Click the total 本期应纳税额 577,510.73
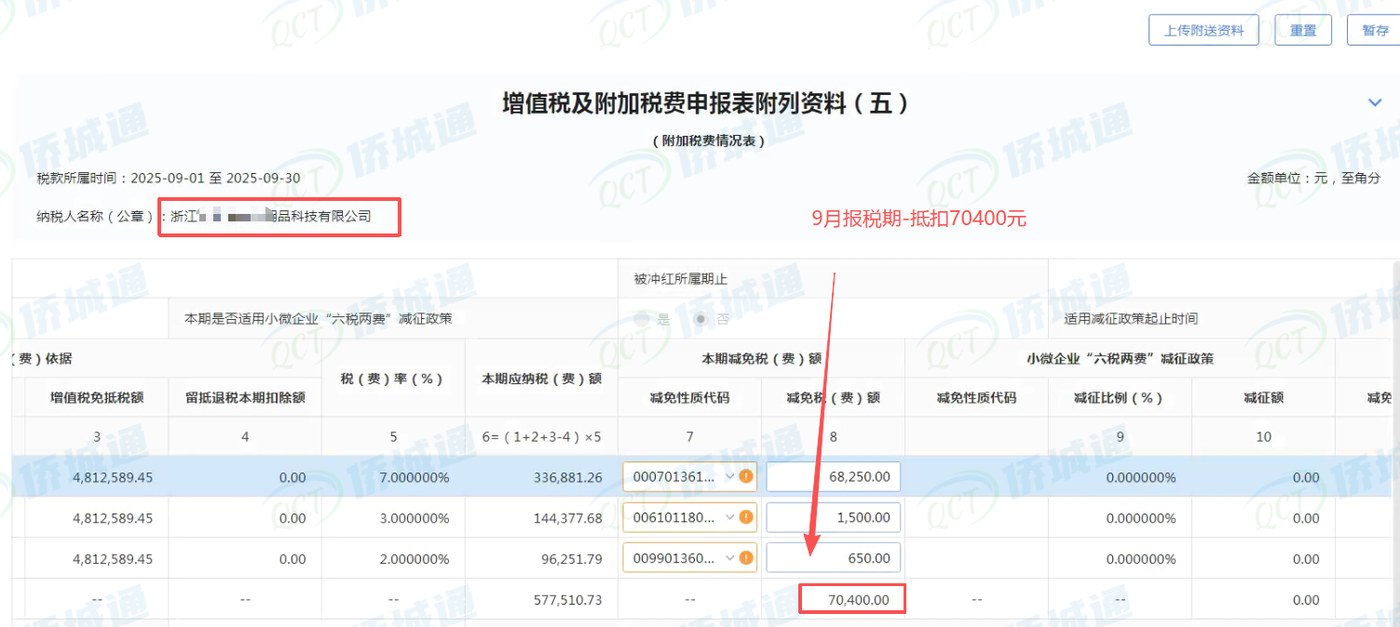This screenshot has height=627, width=1400. [568, 600]
